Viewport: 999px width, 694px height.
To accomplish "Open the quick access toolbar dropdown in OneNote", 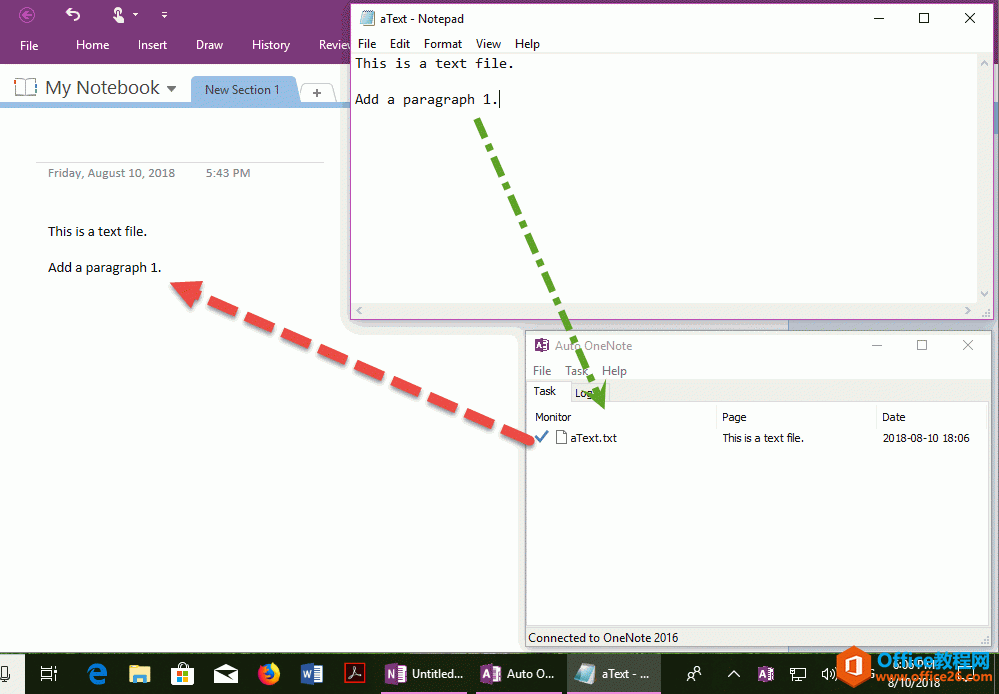I will [163, 14].
